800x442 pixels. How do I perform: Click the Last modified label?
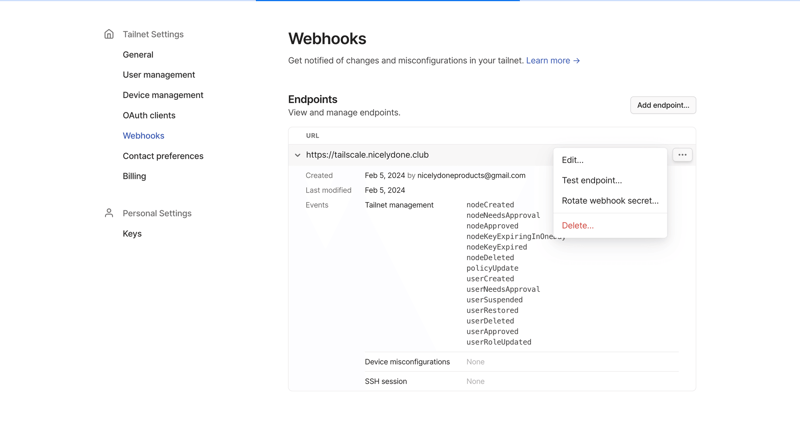click(329, 190)
